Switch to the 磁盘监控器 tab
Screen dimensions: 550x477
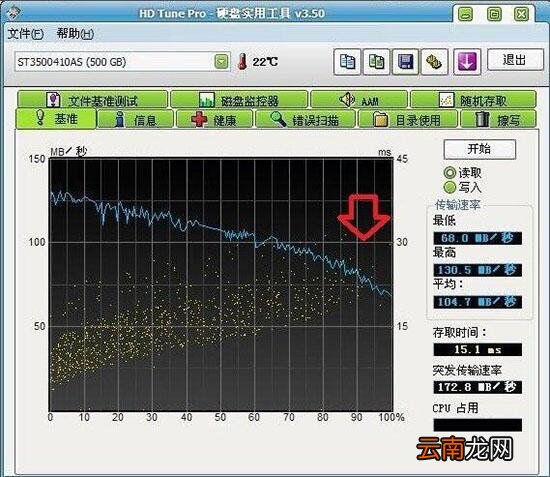239,100
